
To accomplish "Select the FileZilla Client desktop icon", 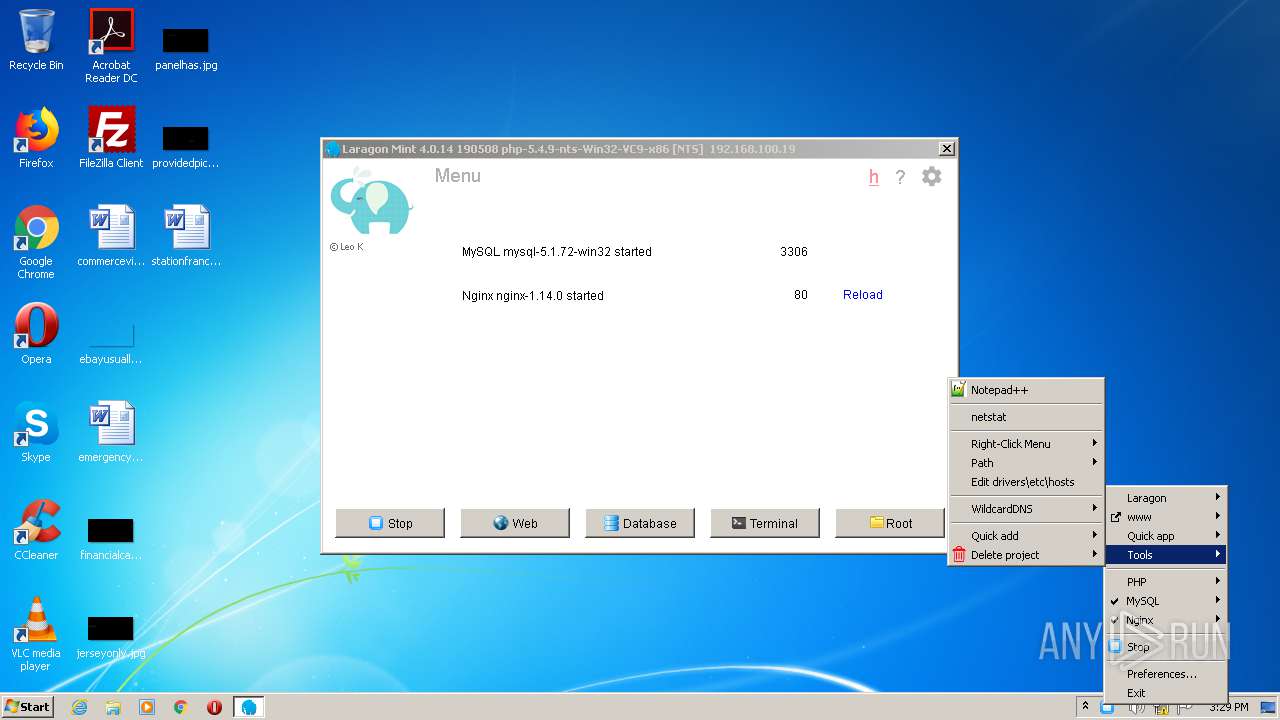I will click(111, 138).
